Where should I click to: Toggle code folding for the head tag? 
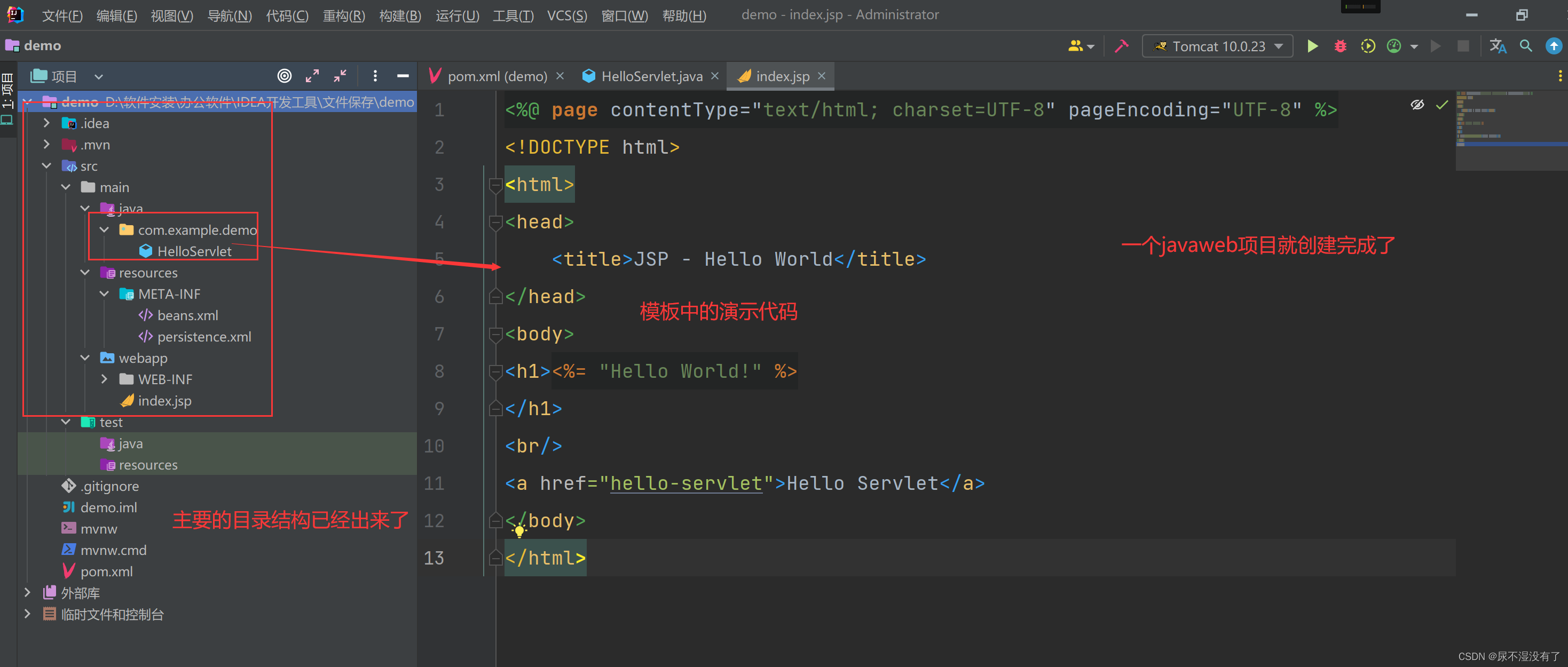[x=495, y=223]
